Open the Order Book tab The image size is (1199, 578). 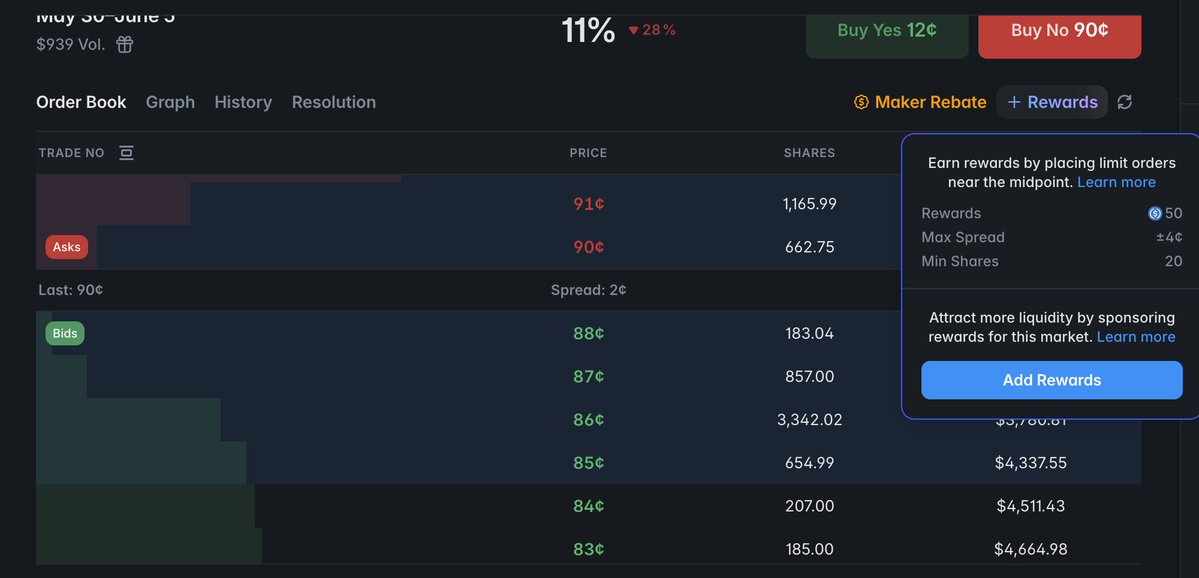[x=81, y=102]
